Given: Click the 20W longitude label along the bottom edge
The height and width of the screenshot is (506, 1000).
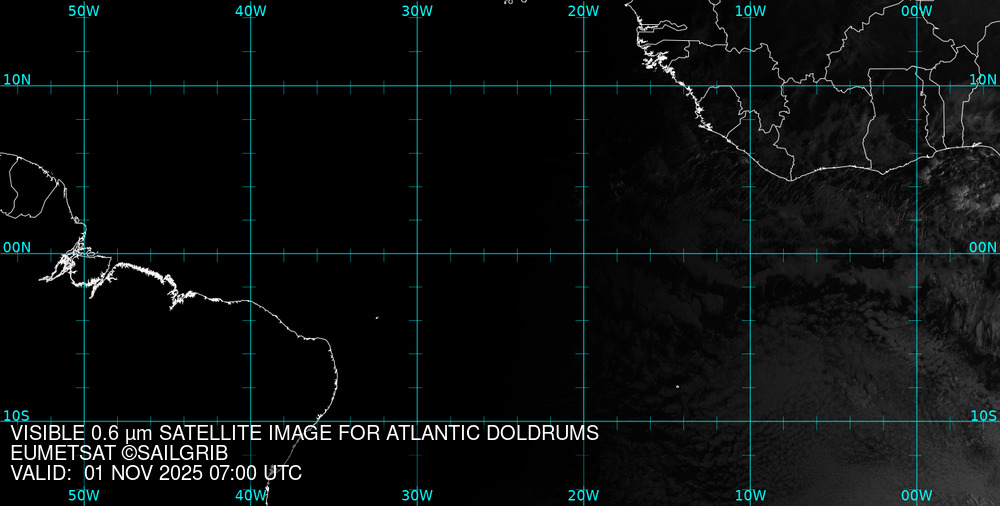Looking at the screenshot, I should [x=583, y=495].
